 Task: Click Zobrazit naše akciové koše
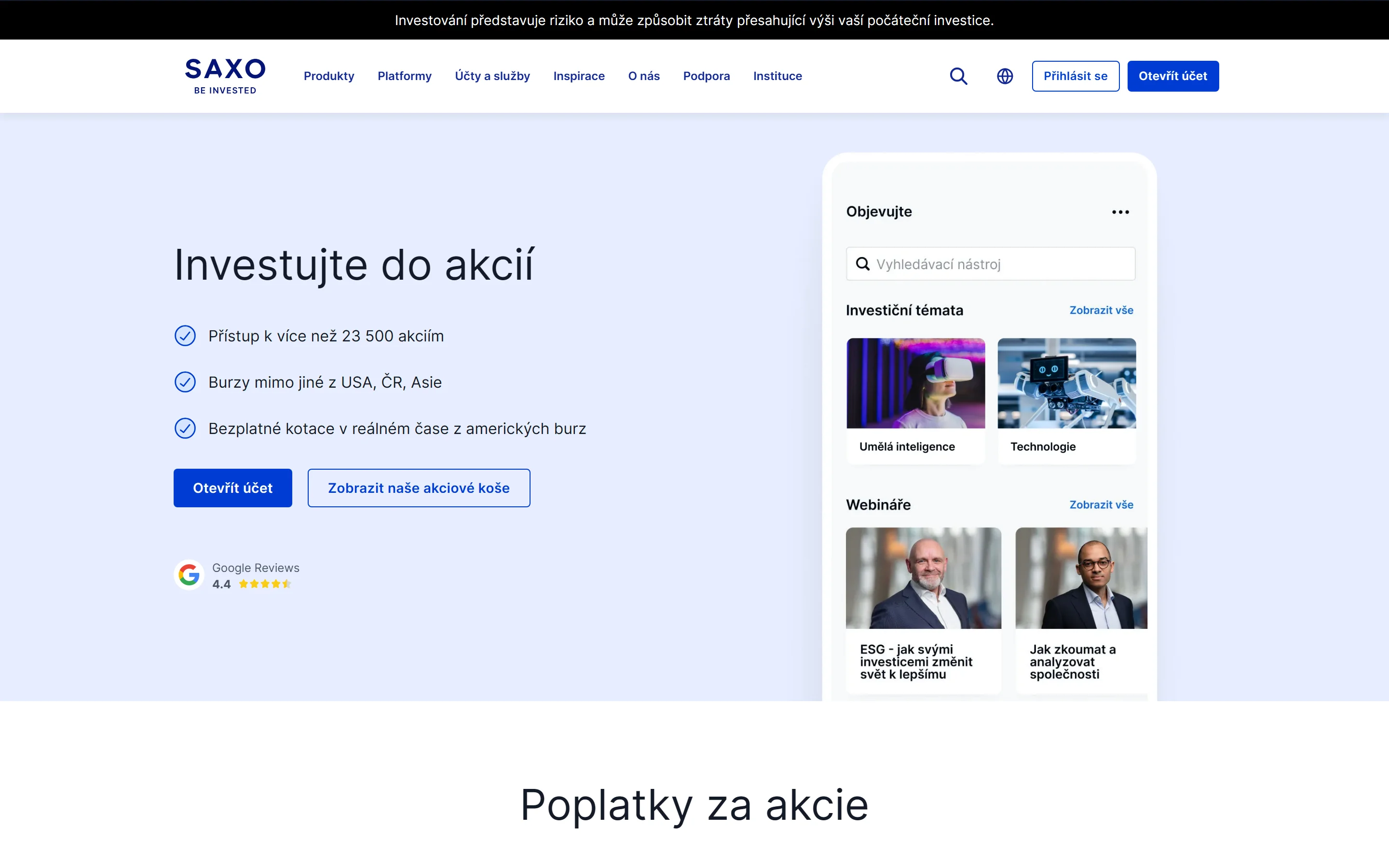pyautogui.click(x=419, y=488)
